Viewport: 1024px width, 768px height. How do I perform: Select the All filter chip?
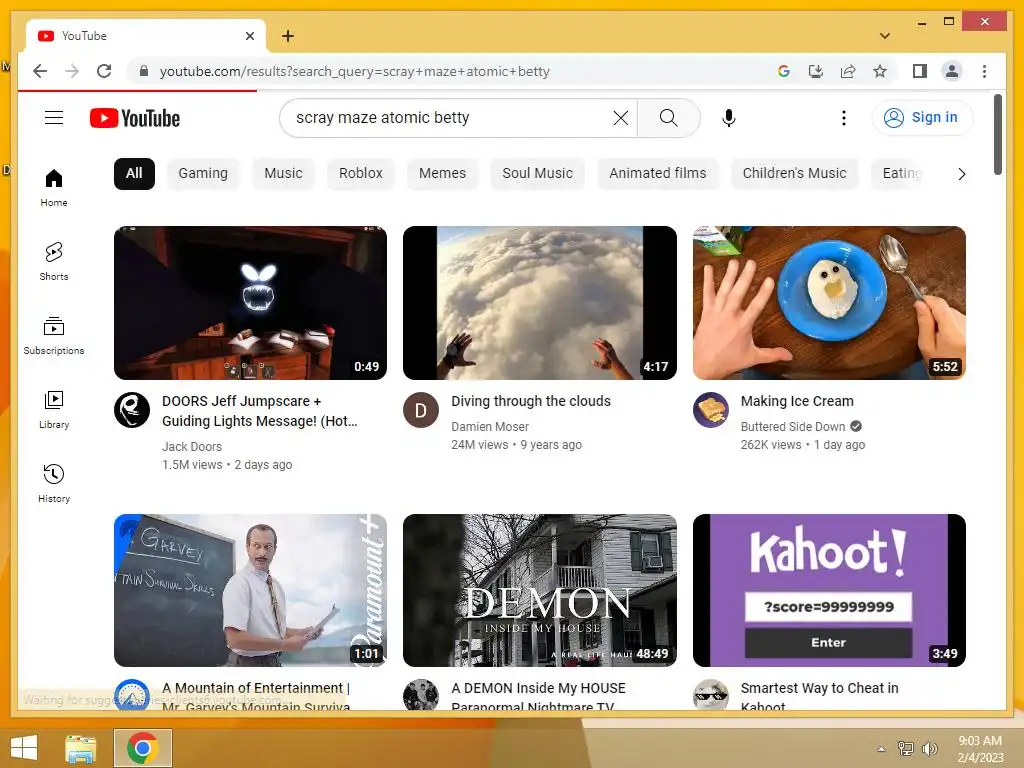pyautogui.click(x=134, y=174)
